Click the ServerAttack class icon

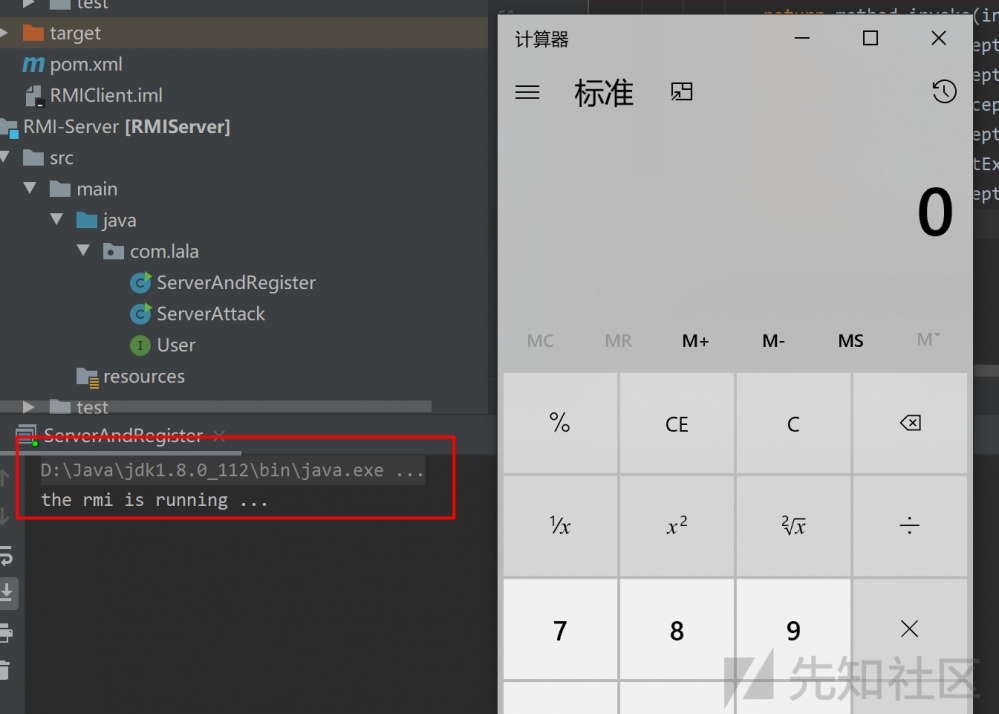(x=140, y=313)
